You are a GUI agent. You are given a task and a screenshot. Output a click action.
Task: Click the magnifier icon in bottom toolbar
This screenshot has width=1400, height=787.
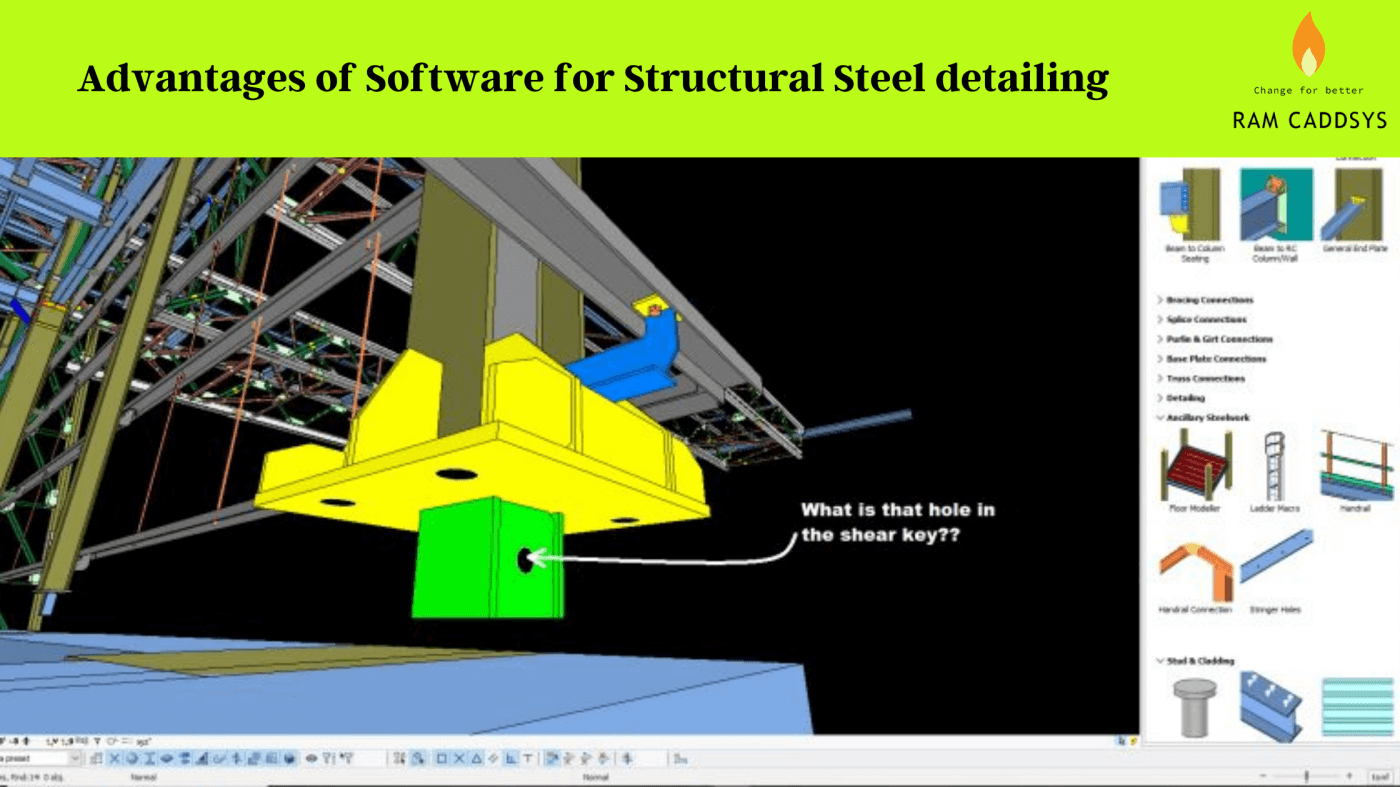tap(417, 758)
